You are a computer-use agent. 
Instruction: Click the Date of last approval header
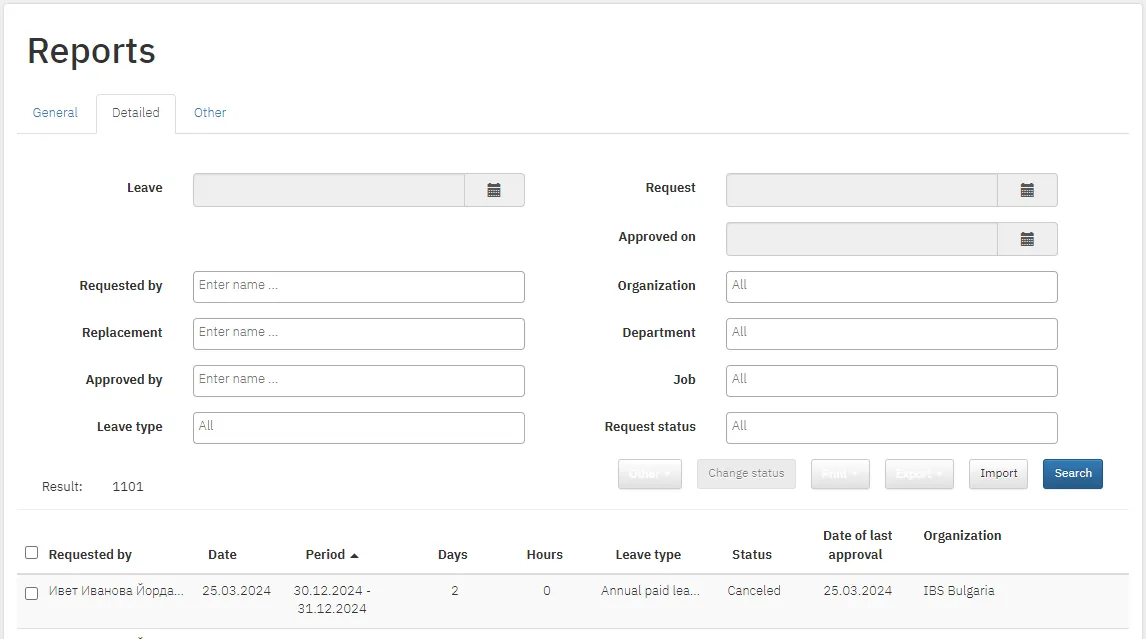(857, 545)
